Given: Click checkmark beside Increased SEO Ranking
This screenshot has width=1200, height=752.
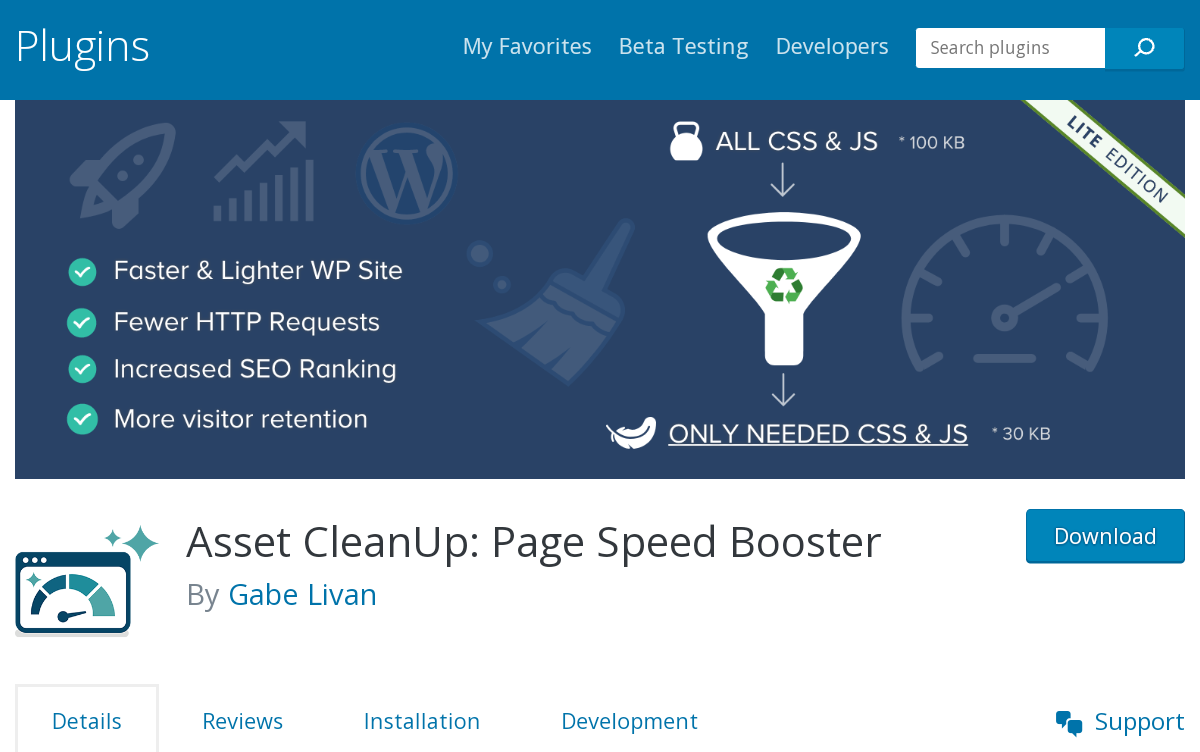Looking at the screenshot, I should tap(82, 369).
